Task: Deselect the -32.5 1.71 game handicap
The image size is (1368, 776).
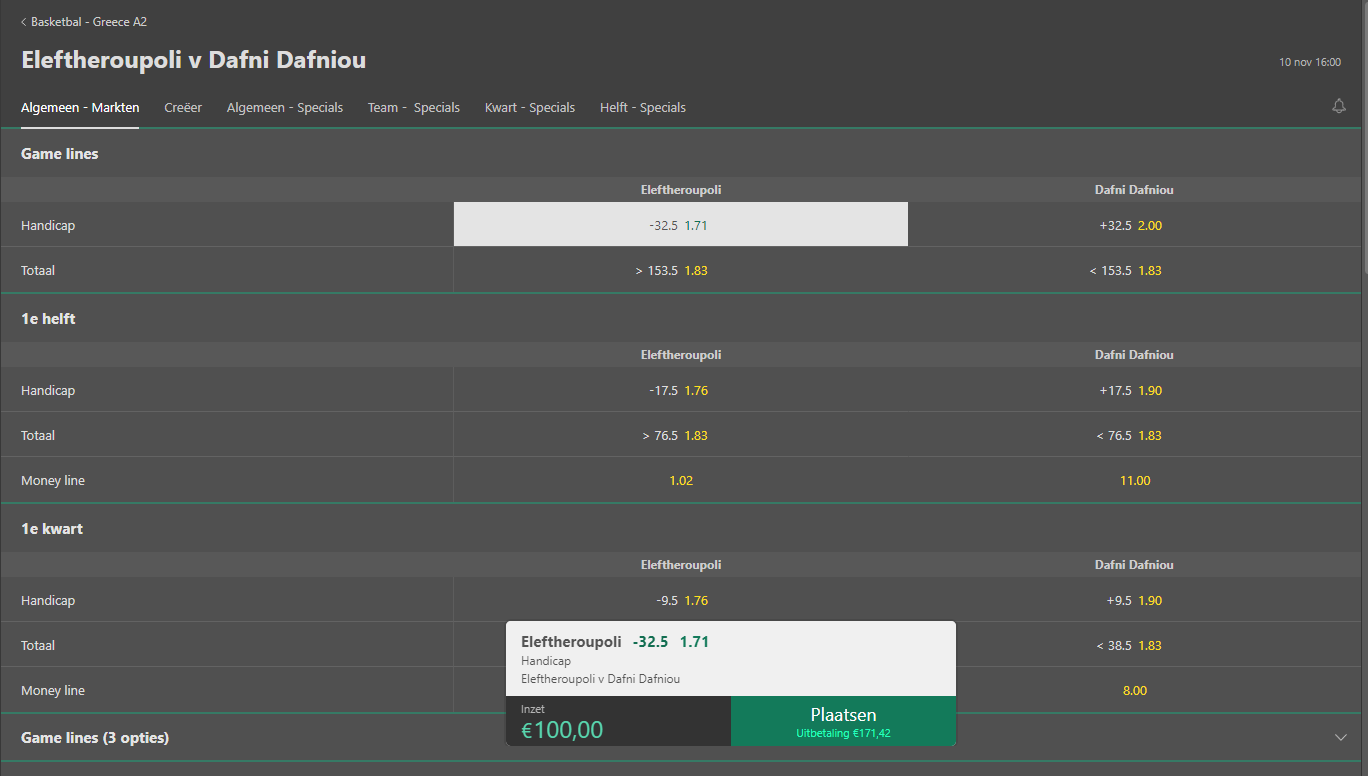Action: point(681,225)
